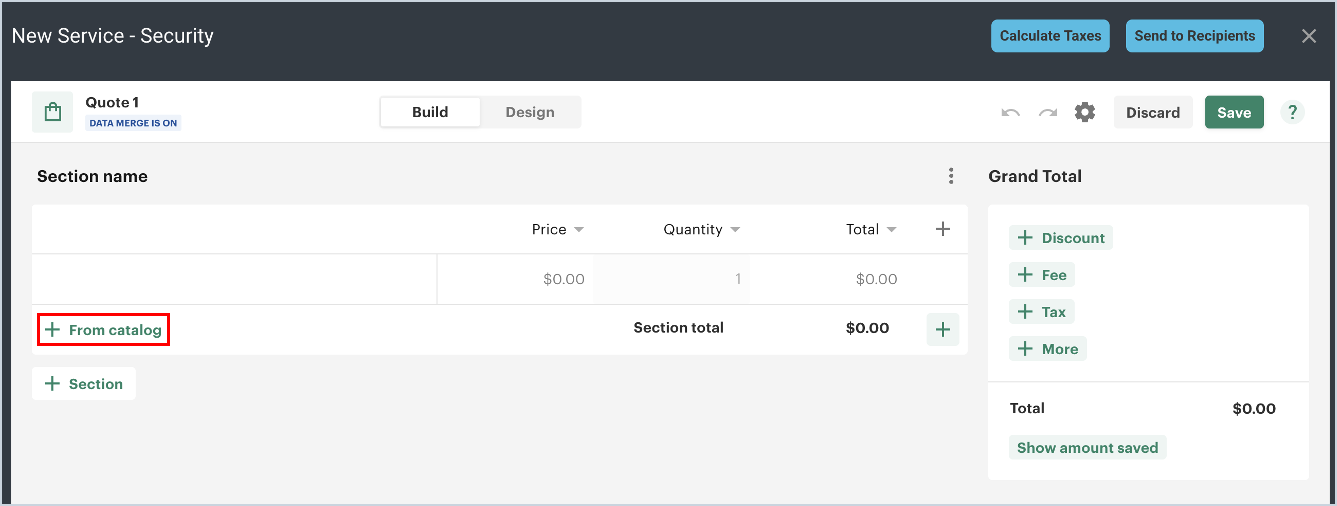The width and height of the screenshot is (1337, 506).
Task: Expand the Total column dropdown
Action: coord(891,230)
